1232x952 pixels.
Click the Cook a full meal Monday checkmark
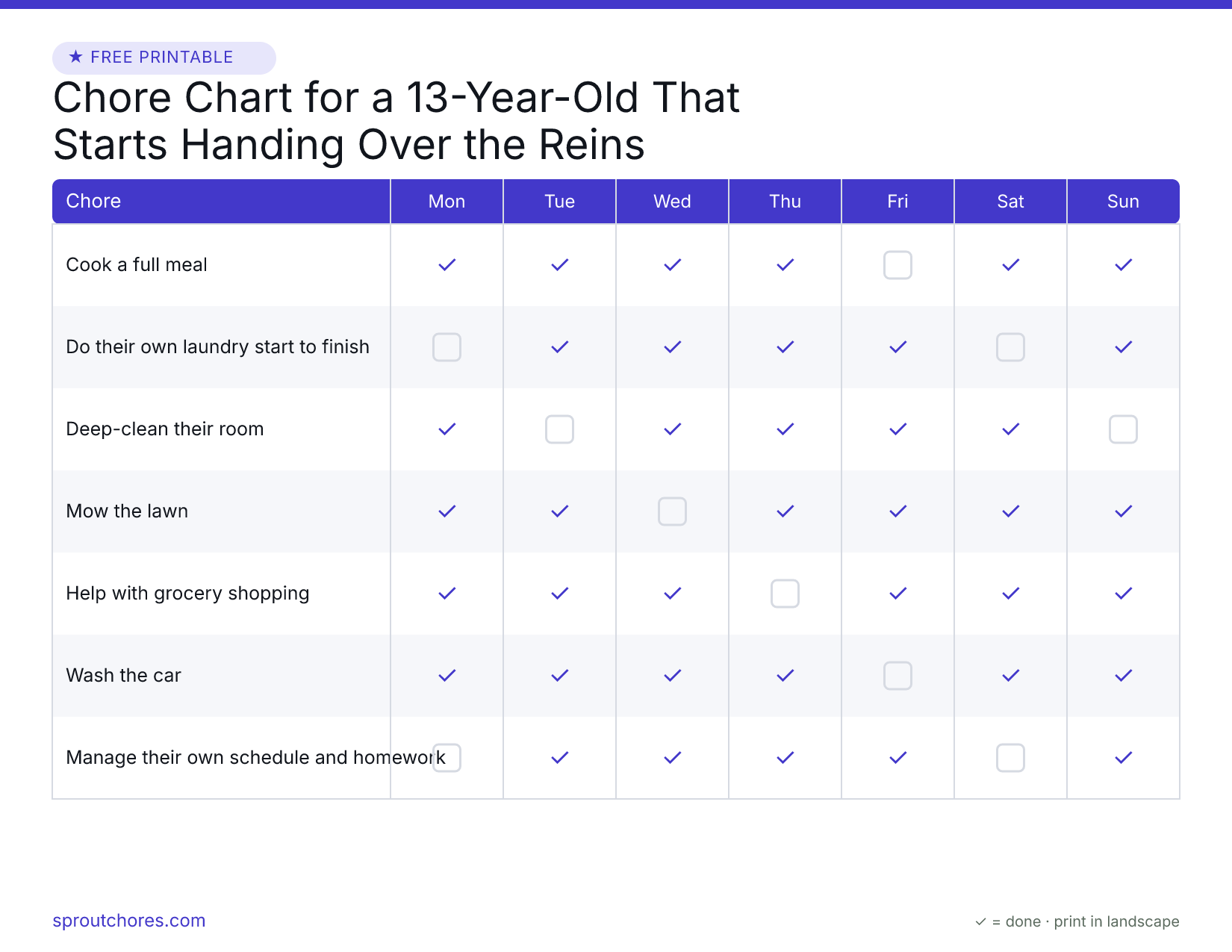447,265
